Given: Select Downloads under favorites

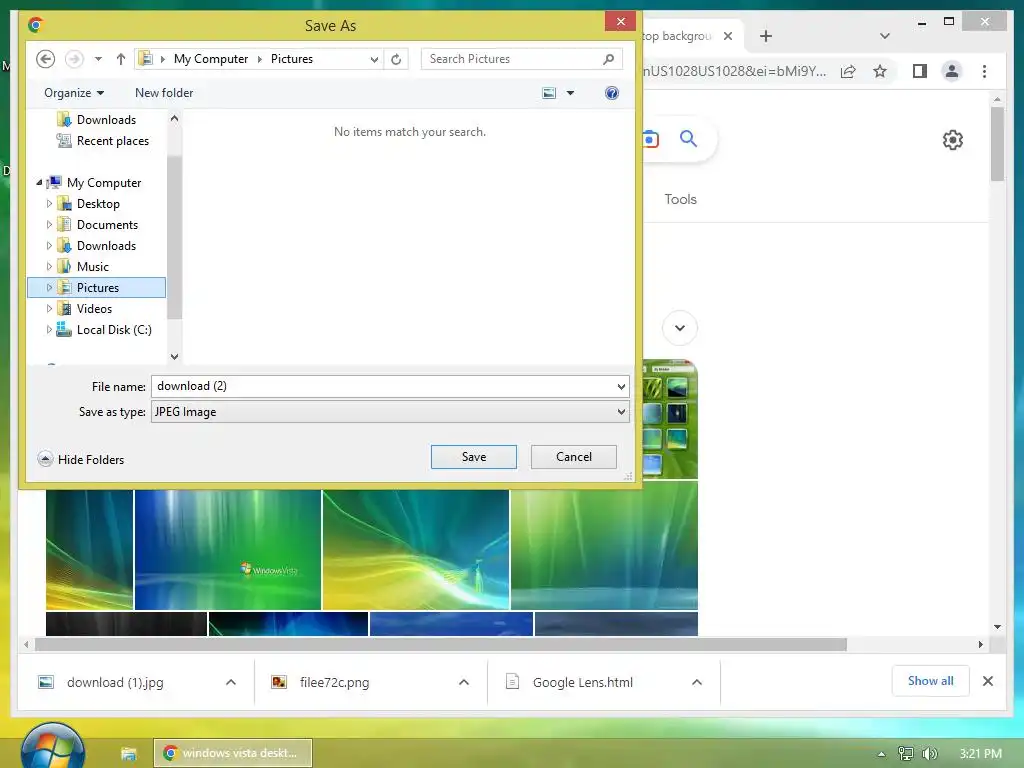Looking at the screenshot, I should tap(106, 120).
